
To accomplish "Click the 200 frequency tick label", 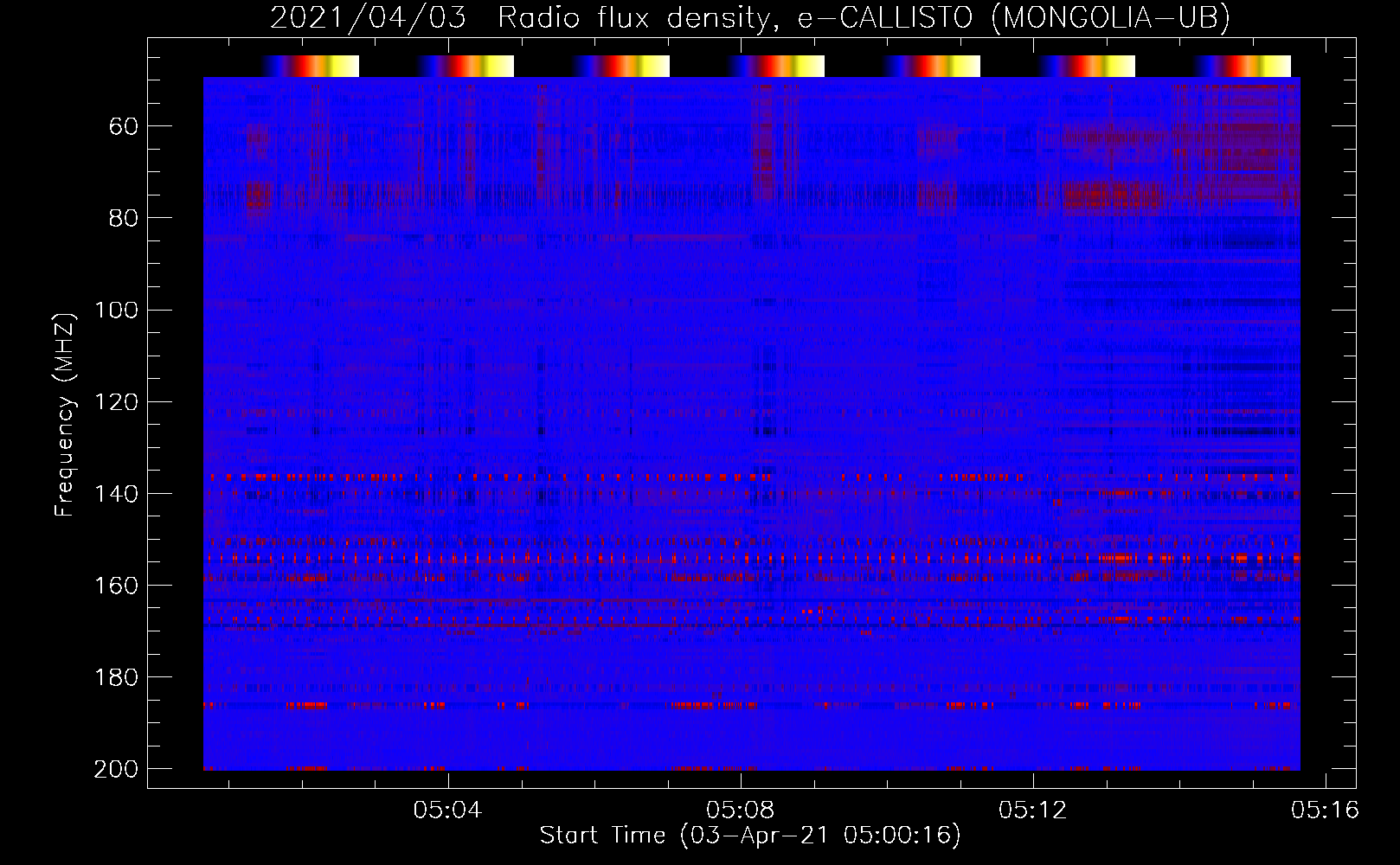I will click(116, 769).
